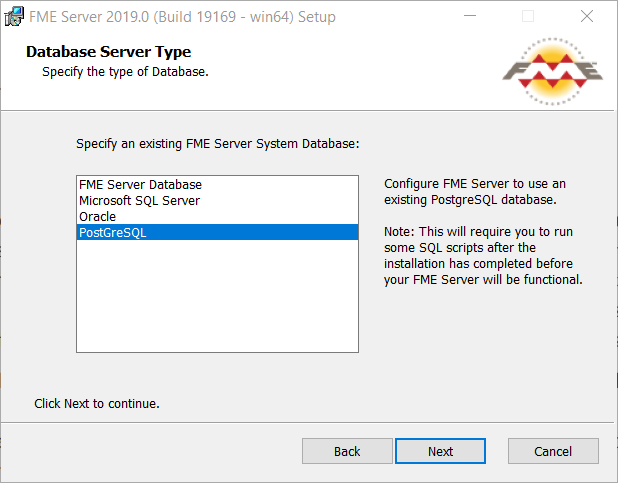Click the 'Configure FME Server' description text

475,192
